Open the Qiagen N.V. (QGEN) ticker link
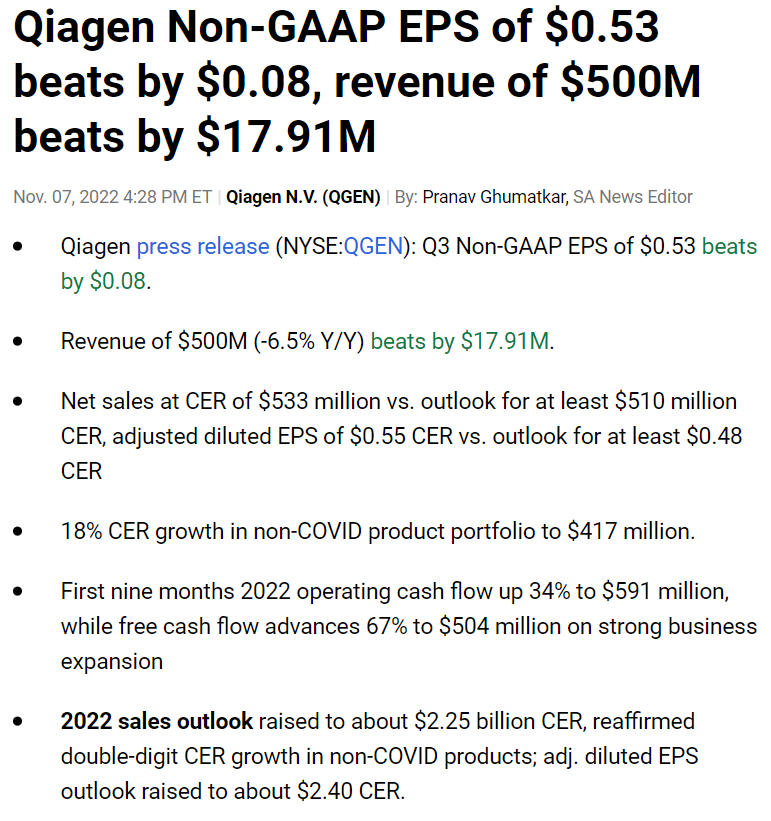The width and height of the screenshot is (771, 821). tap(303, 197)
